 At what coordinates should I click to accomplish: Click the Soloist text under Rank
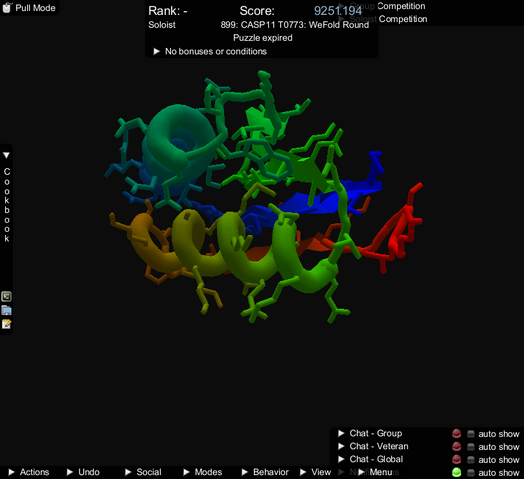[162, 25]
